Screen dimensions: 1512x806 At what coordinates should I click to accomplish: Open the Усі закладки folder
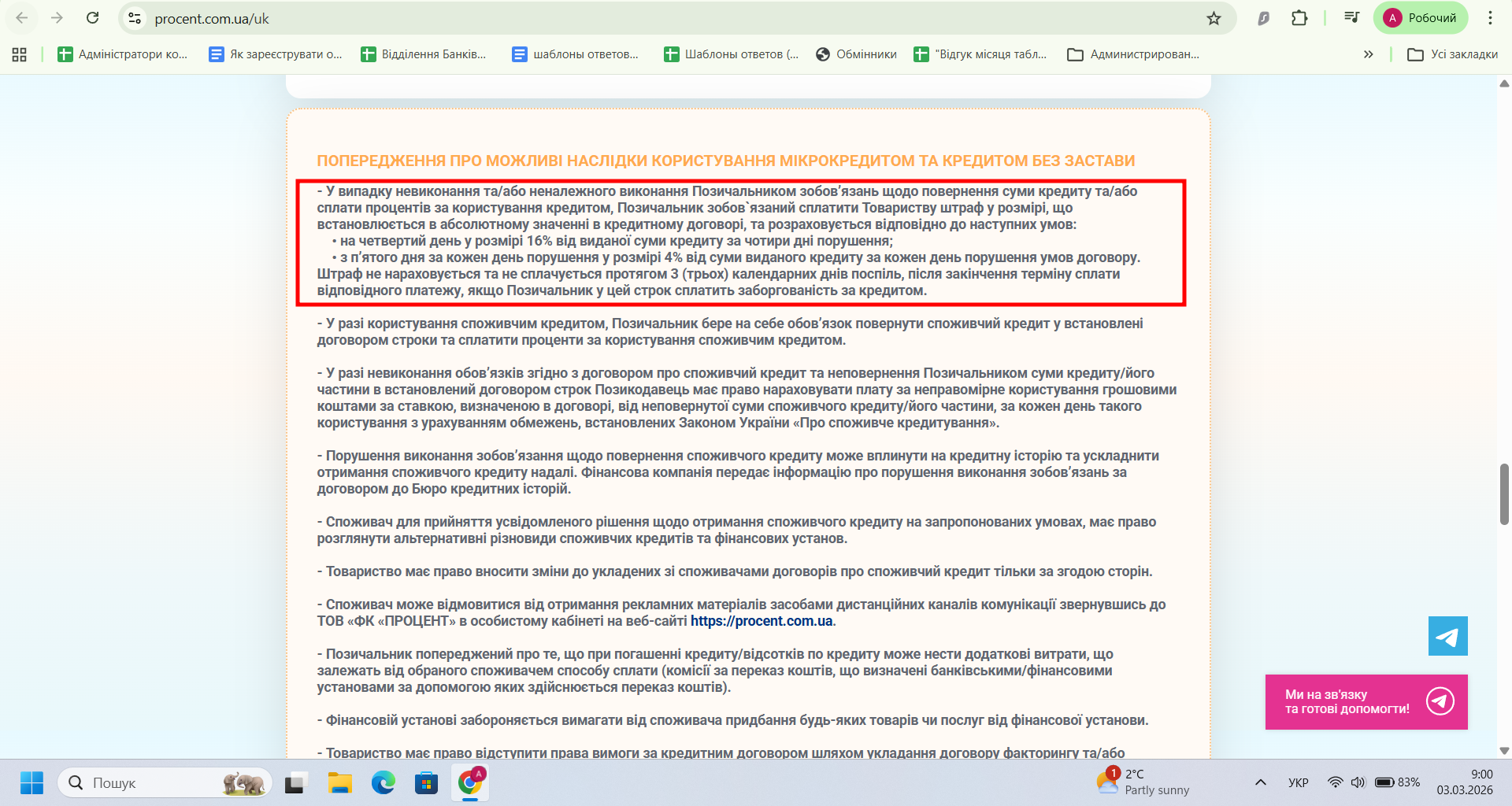[x=1452, y=54]
